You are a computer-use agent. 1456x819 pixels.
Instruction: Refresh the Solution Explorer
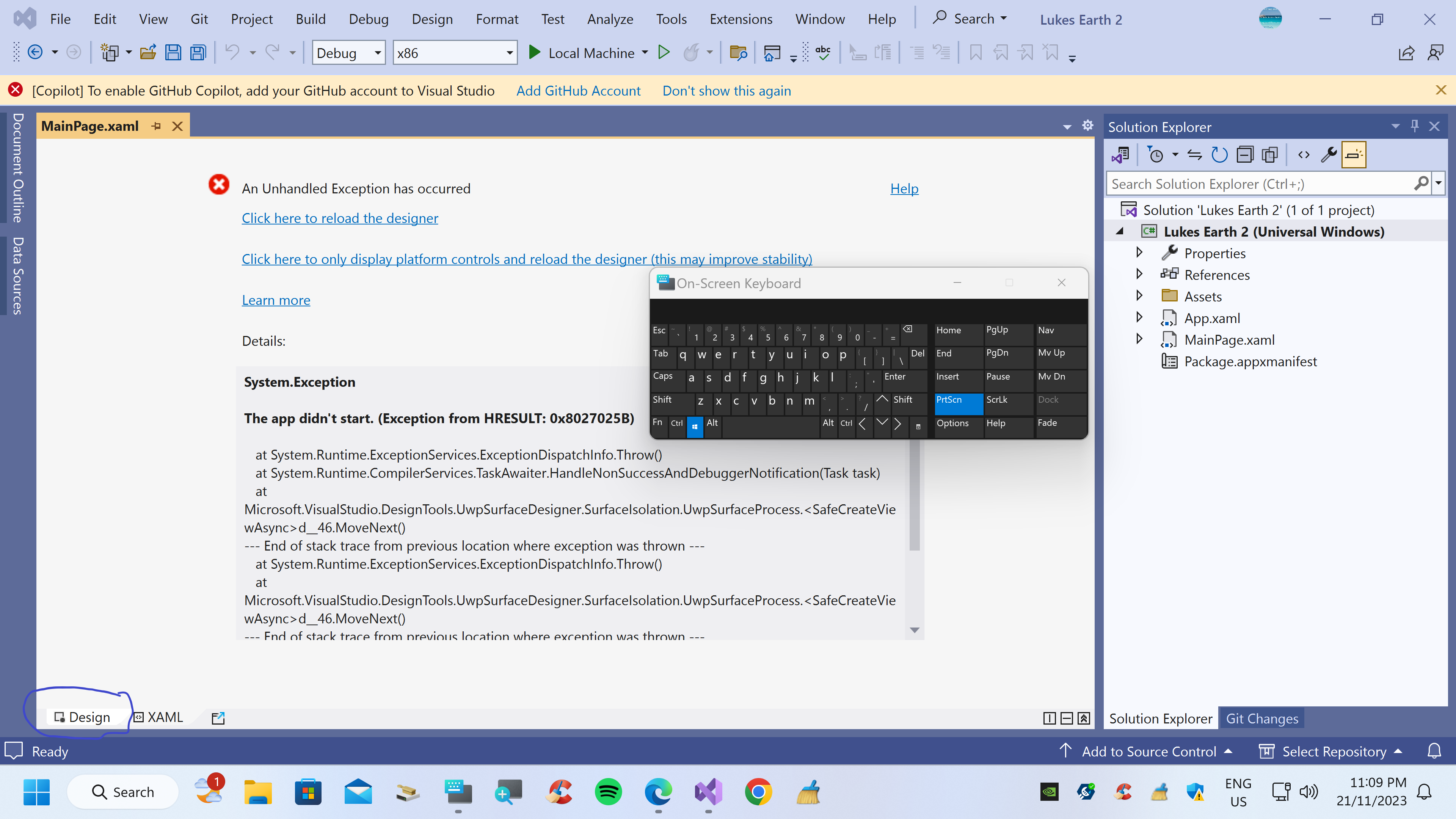point(1220,154)
